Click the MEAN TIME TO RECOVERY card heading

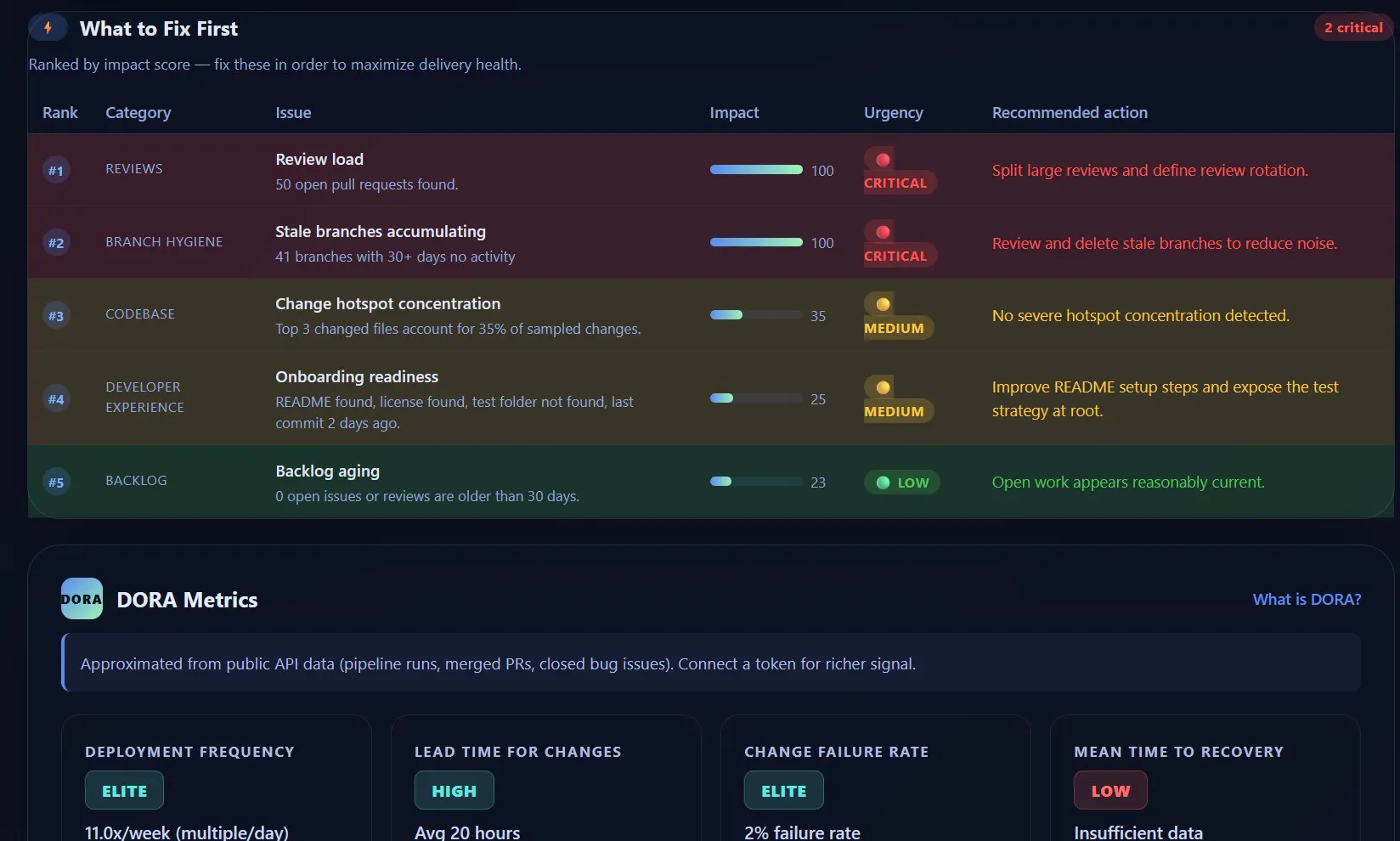tap(1179, 752)
